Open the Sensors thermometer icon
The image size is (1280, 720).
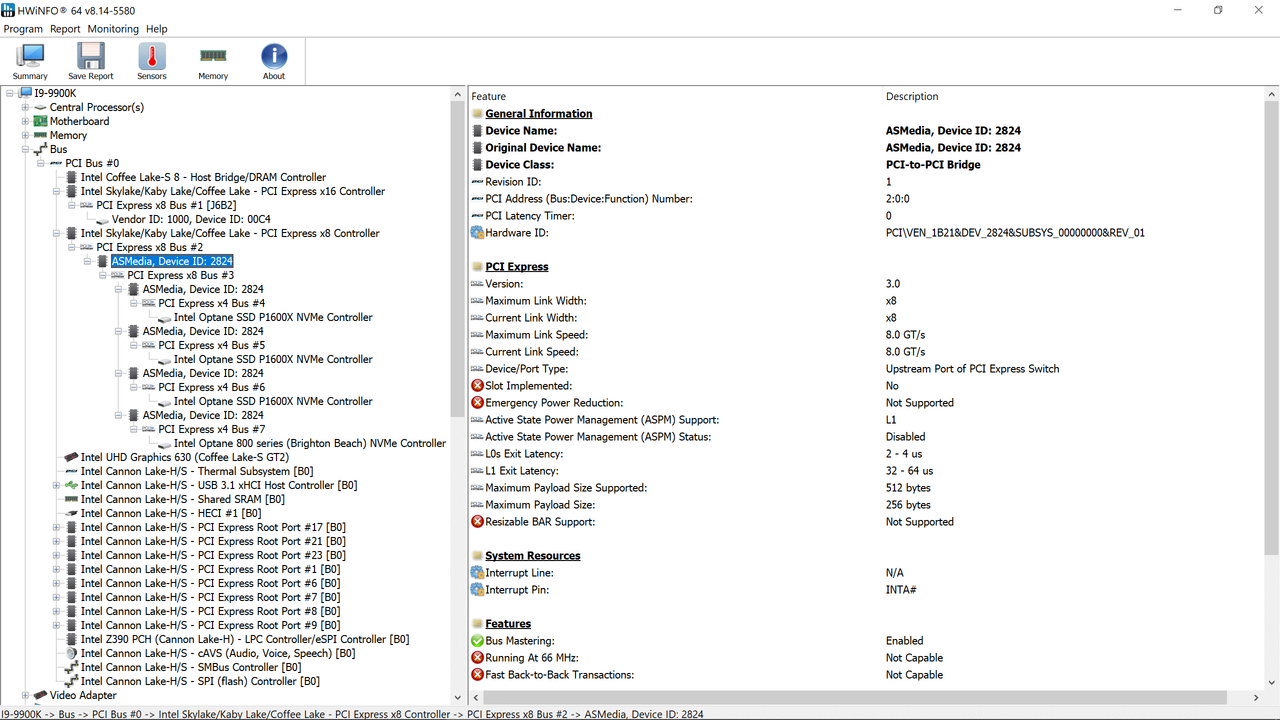(x=152, y=62)
